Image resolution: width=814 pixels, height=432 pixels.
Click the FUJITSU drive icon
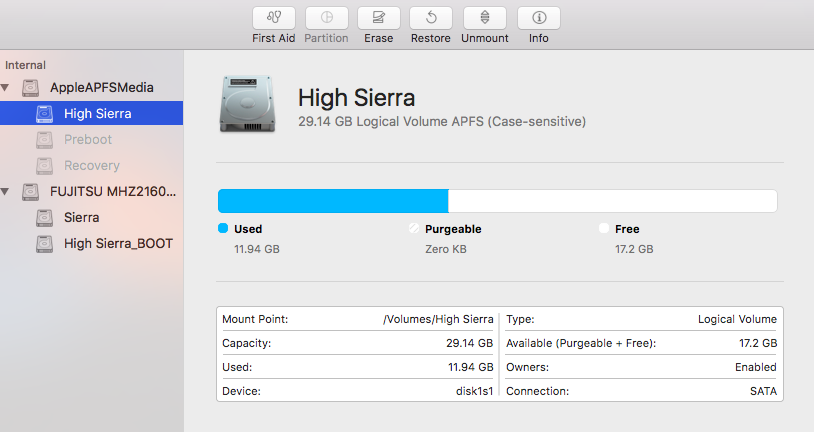click(x=30, y=192)
